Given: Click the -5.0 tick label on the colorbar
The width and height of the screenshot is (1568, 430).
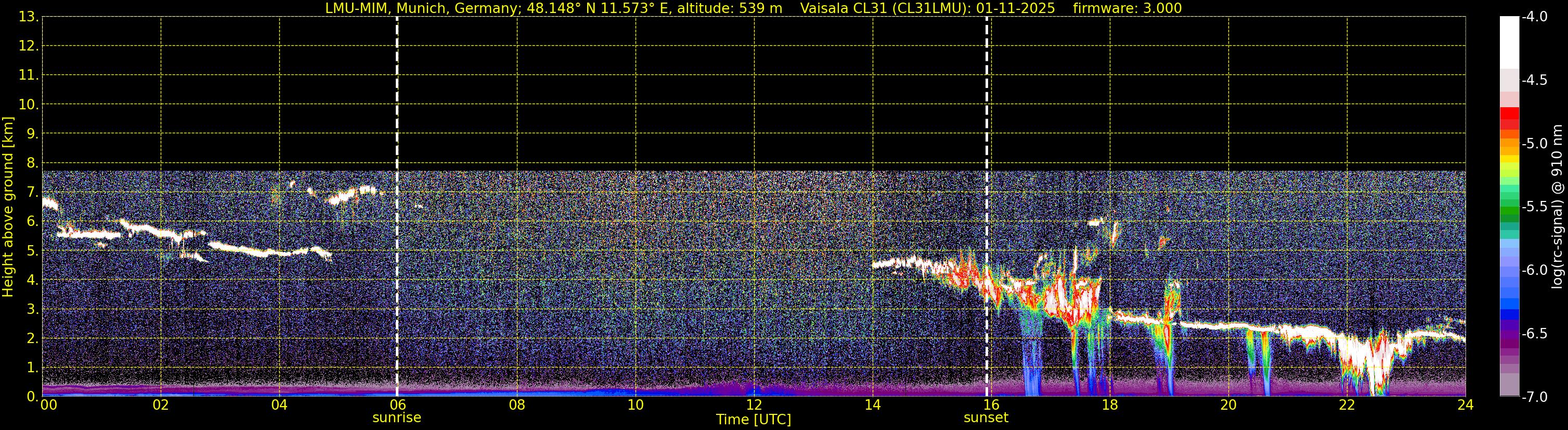Looking at the screenshot, I should tap(1534, 144).
